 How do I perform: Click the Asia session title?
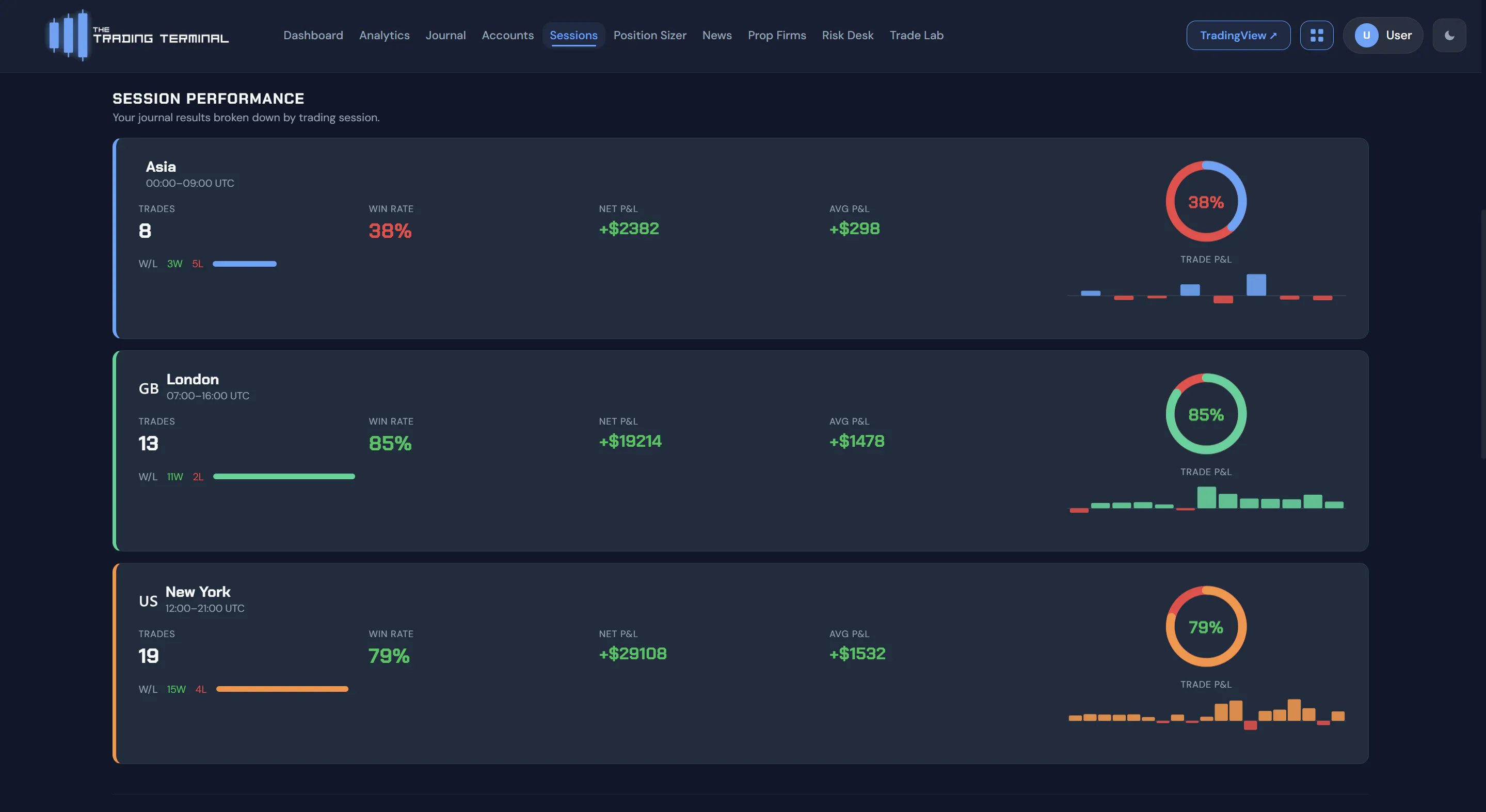161,167
